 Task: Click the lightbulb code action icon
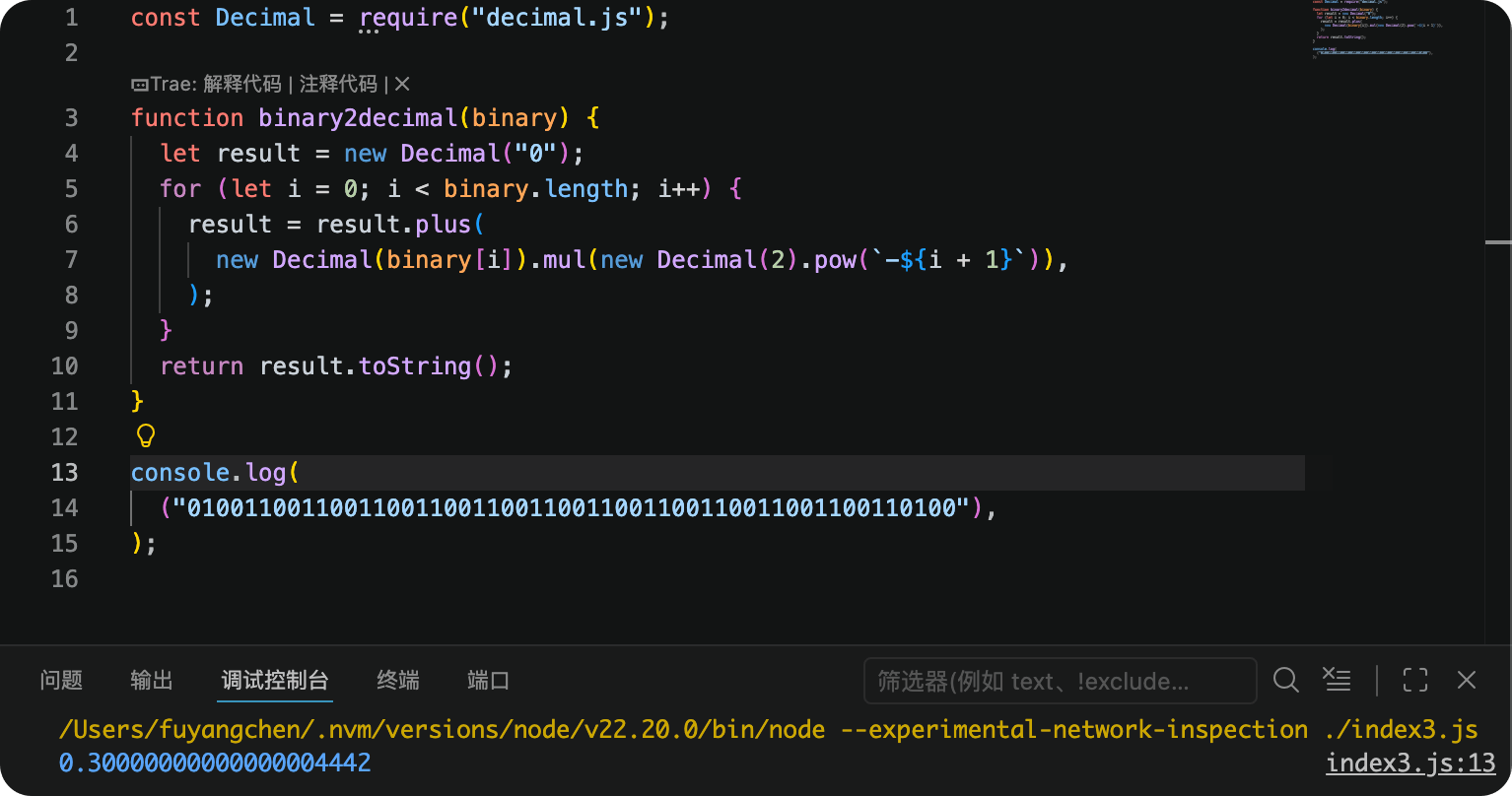[146, 436]
